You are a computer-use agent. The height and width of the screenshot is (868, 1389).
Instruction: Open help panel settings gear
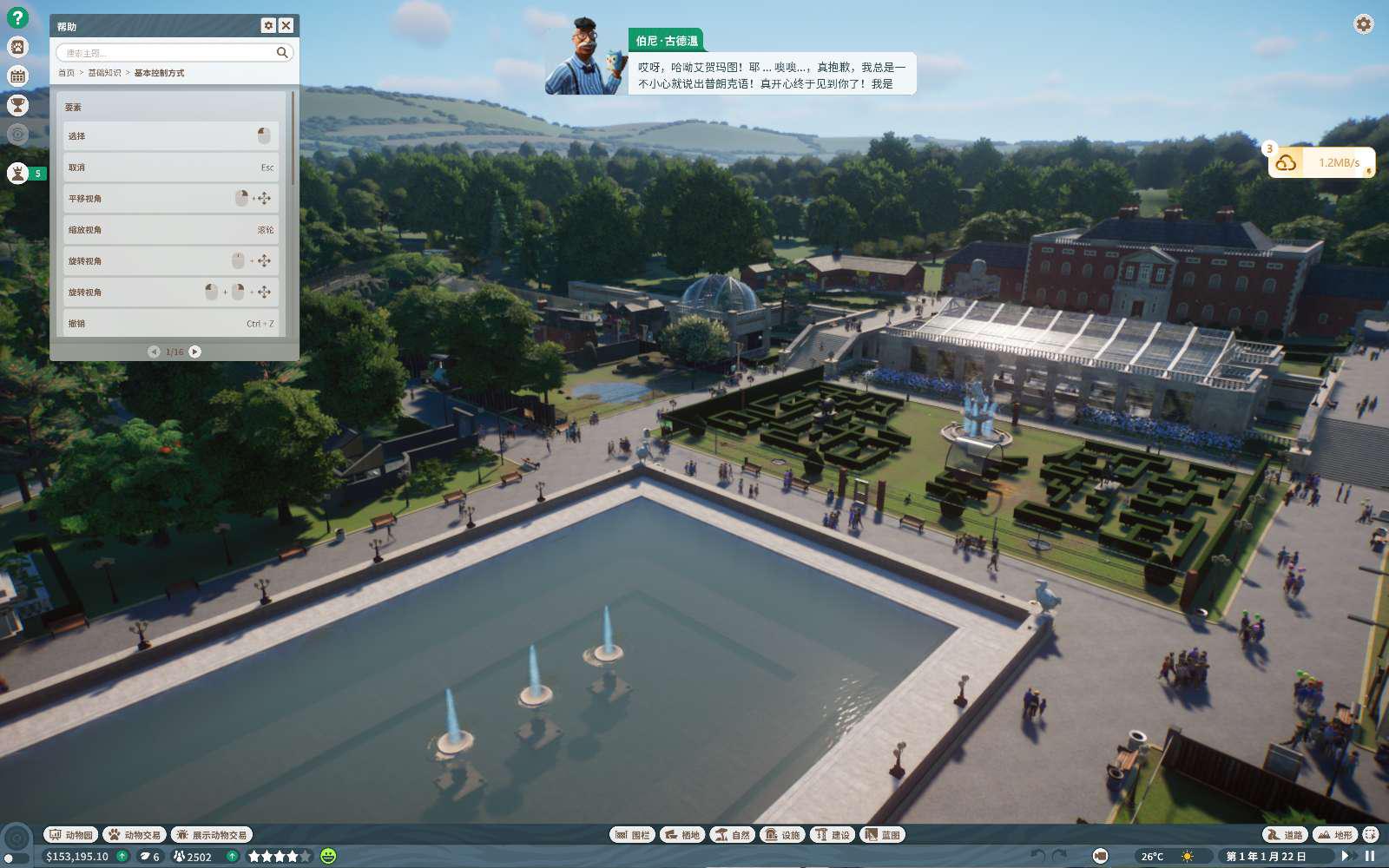click(268, 26)
